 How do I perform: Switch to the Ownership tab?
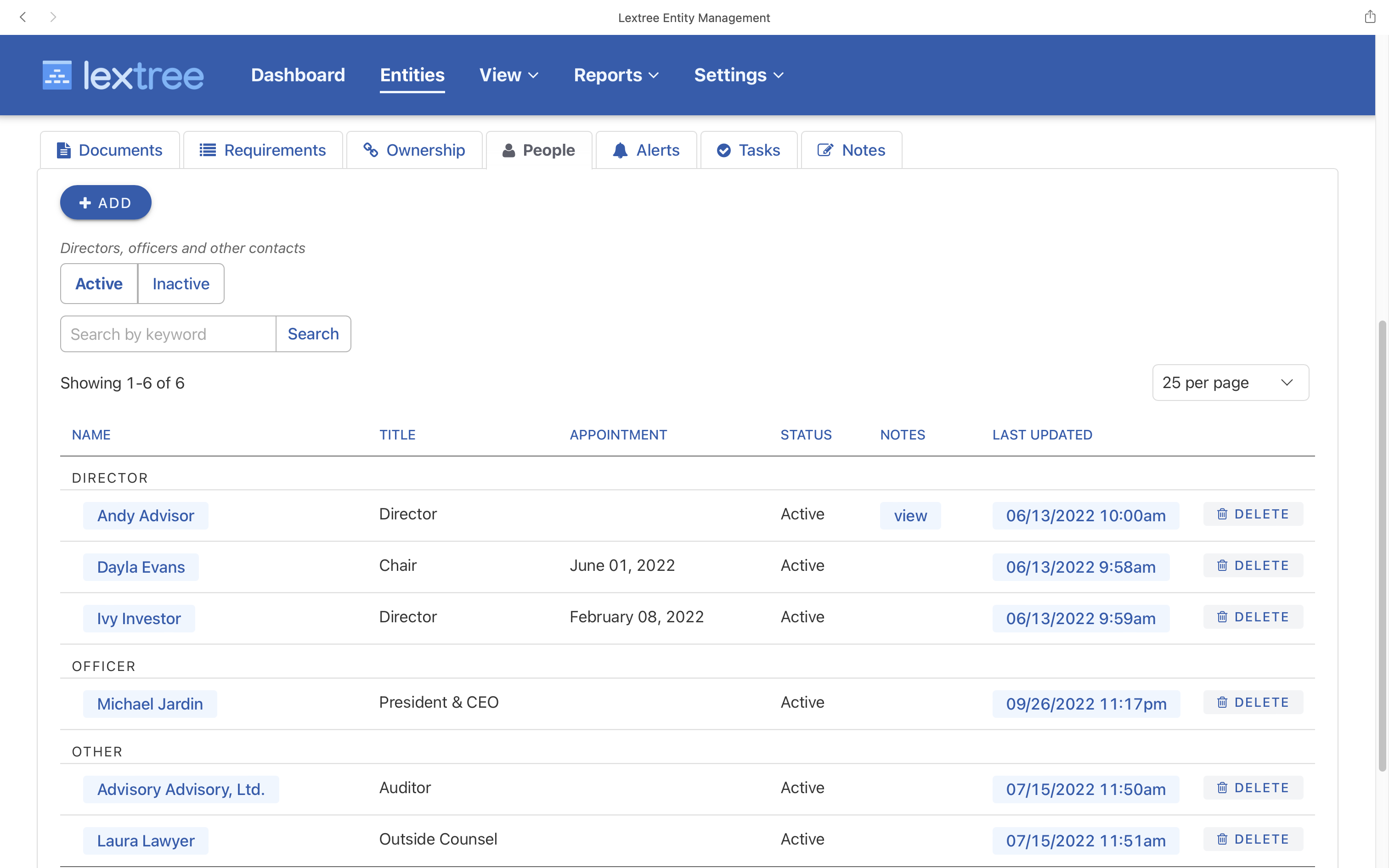[414, 151]
